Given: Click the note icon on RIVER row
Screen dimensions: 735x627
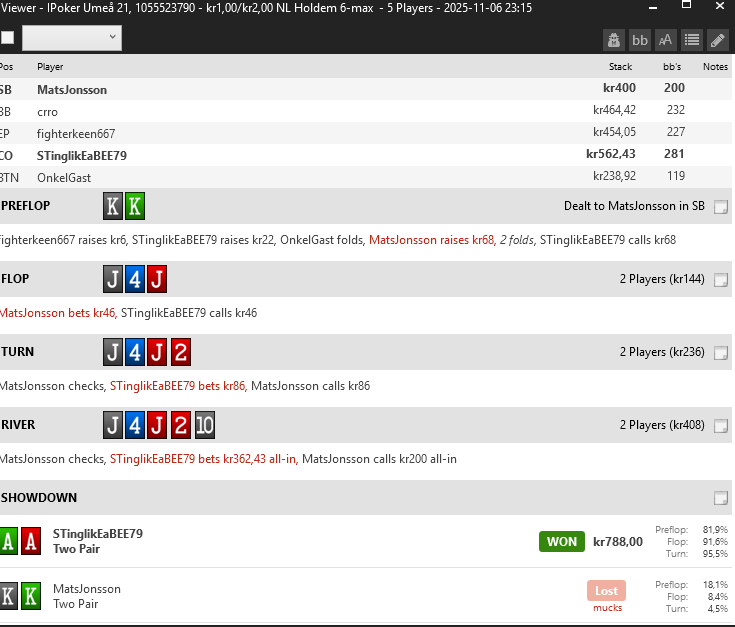Looking at the screenshot, I should point(721,426).
